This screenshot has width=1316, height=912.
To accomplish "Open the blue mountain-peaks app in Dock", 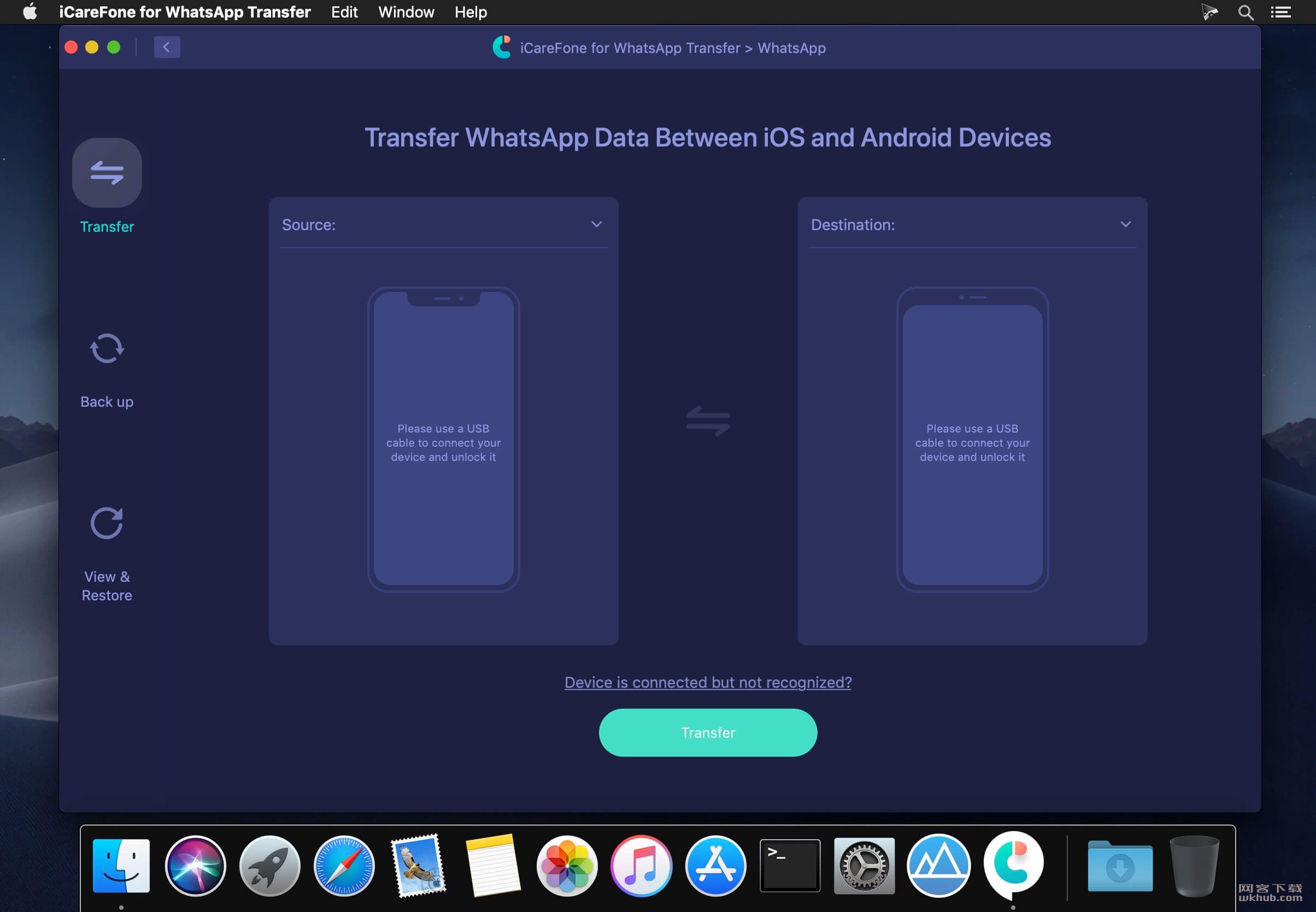I will 938,866.
